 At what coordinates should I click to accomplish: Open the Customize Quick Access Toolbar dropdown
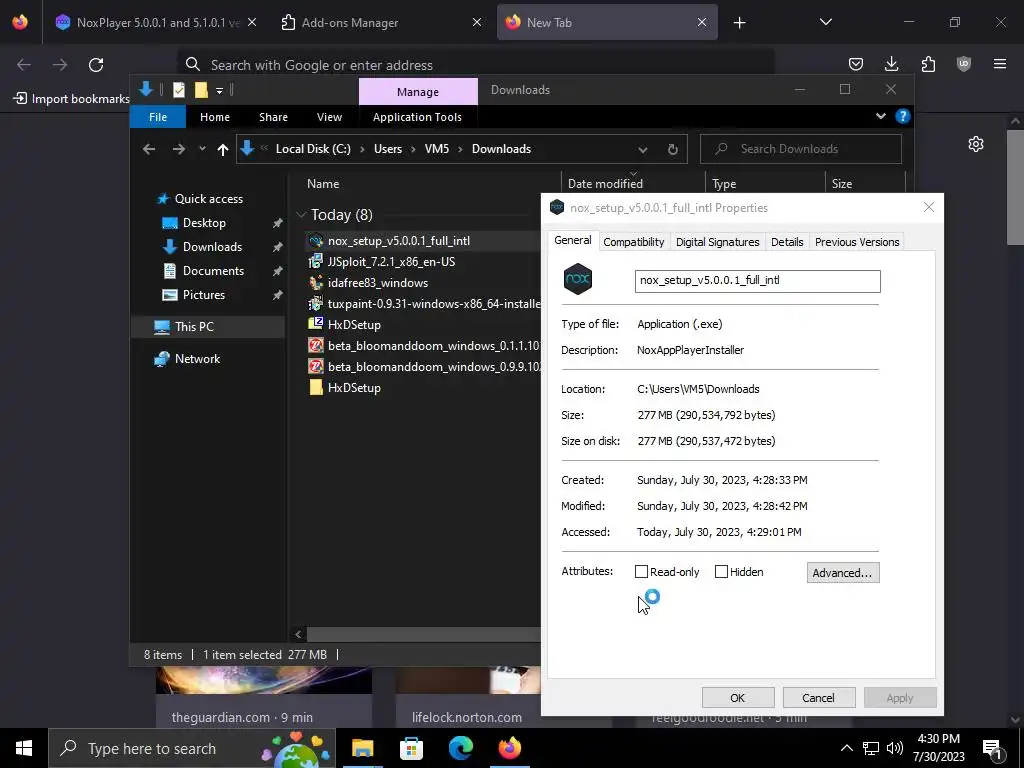(x=219, y=90)
